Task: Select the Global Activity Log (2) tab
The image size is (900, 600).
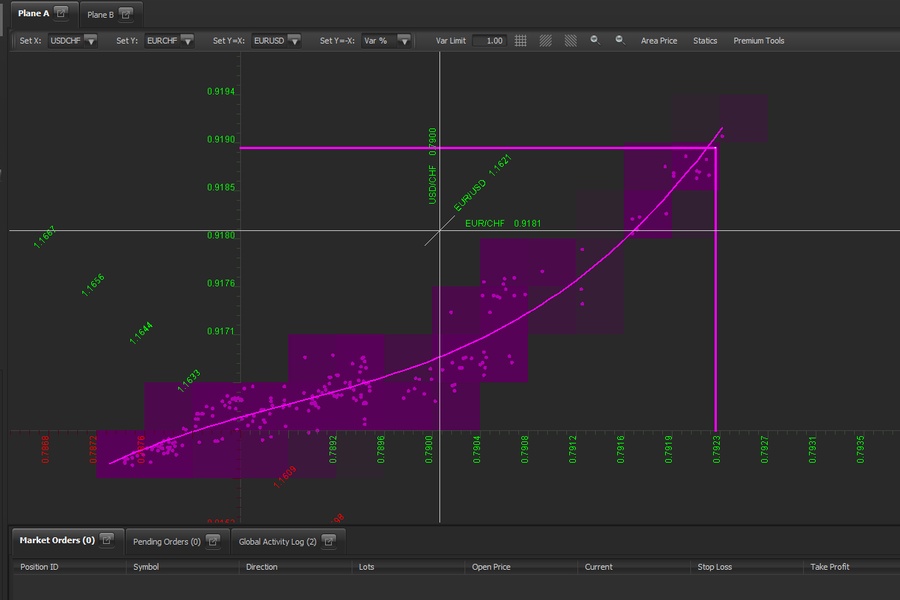Action: pyautogui.click(x=277, y=542)
